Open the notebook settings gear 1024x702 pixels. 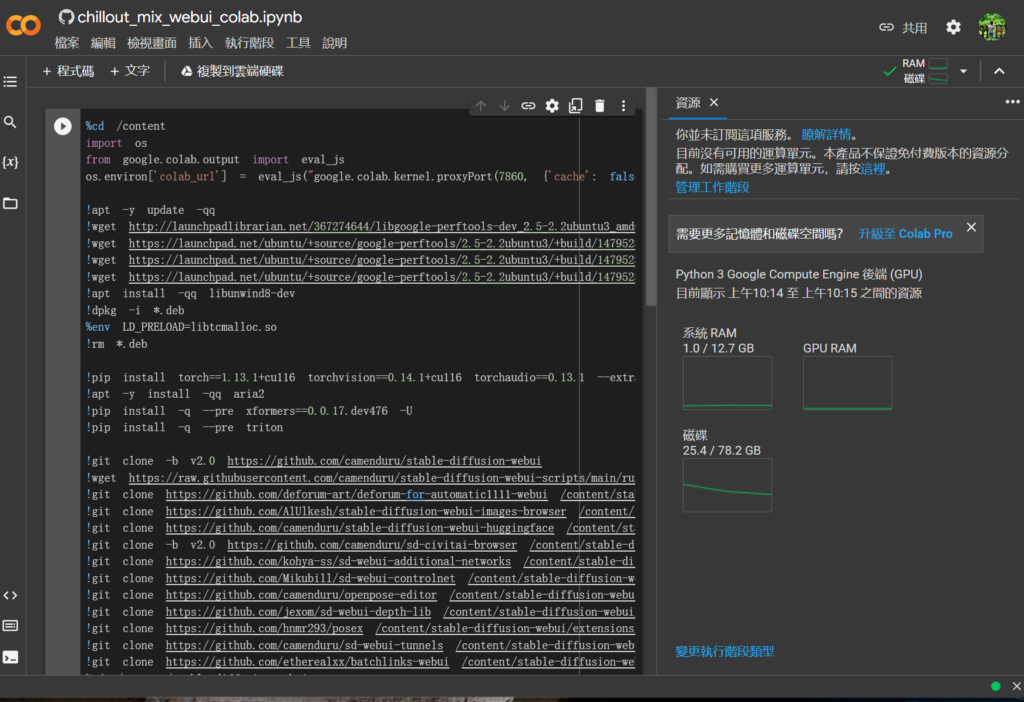[953, 27]
